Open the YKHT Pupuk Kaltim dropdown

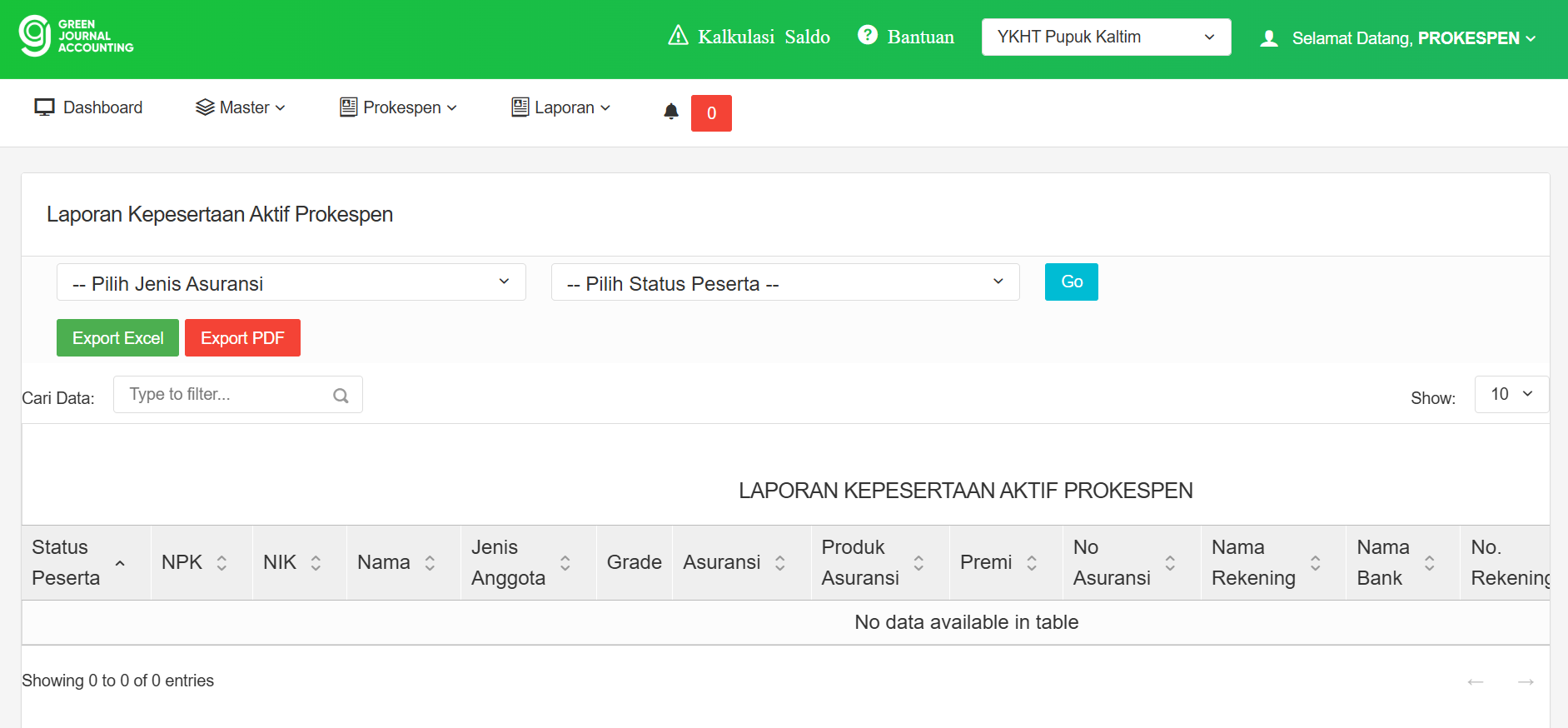pos(1106,37)
